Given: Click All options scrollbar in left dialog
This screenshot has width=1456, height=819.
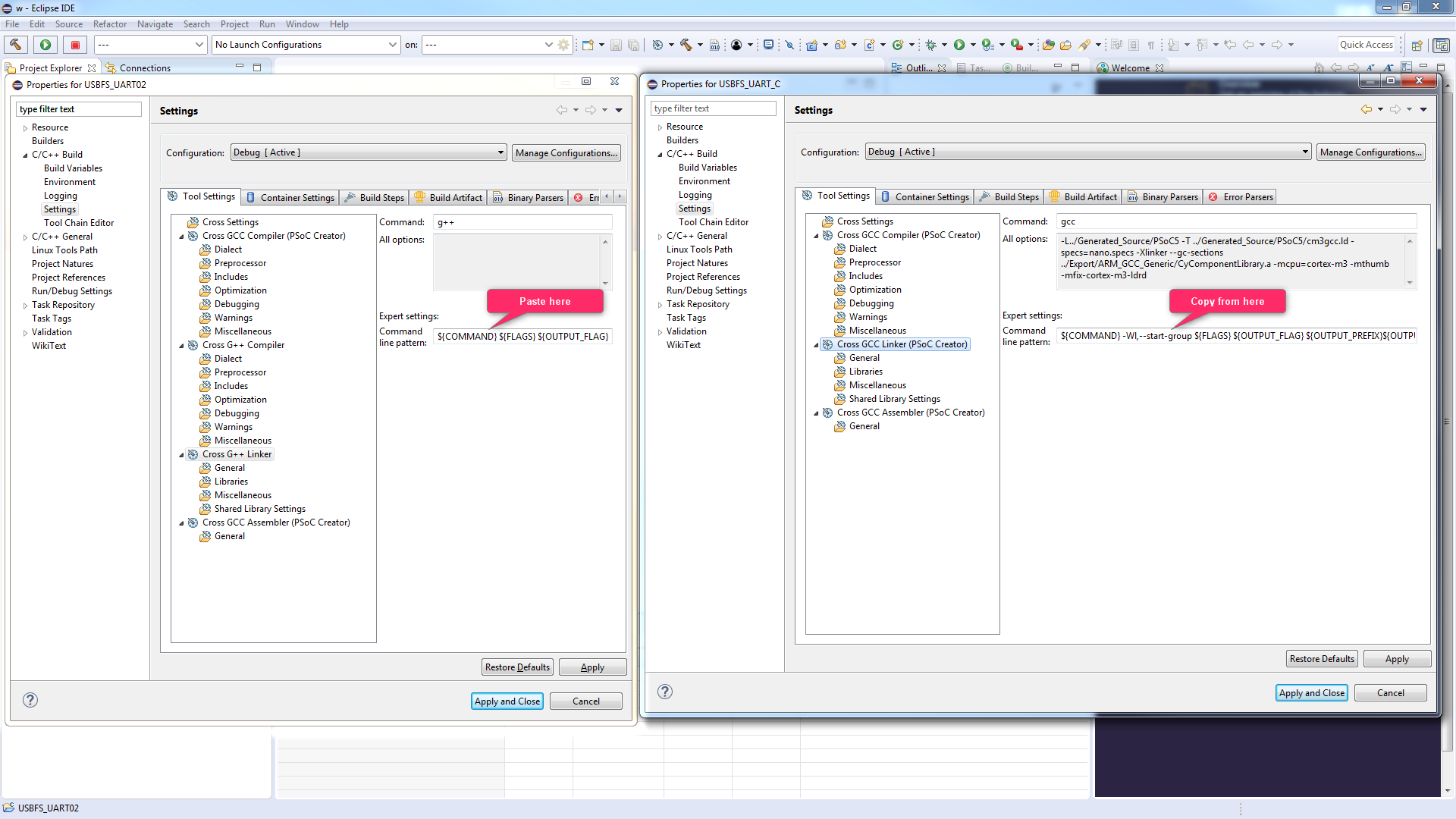Looking at the screenshot, I should 605,262.
